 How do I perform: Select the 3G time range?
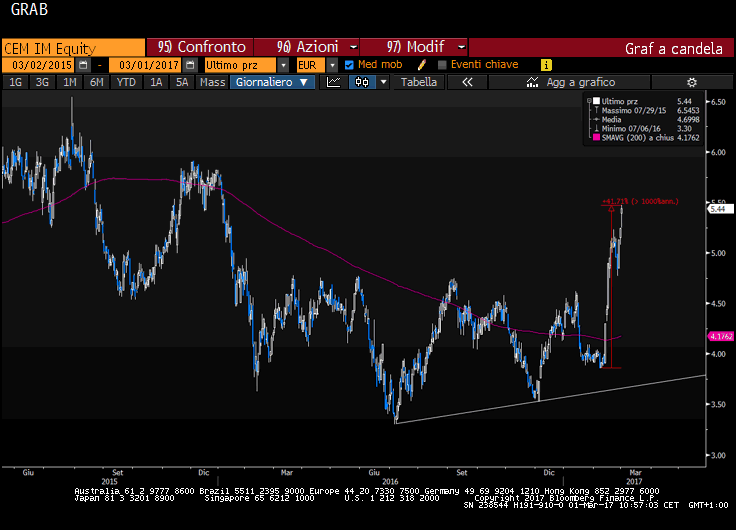point(42,82)
